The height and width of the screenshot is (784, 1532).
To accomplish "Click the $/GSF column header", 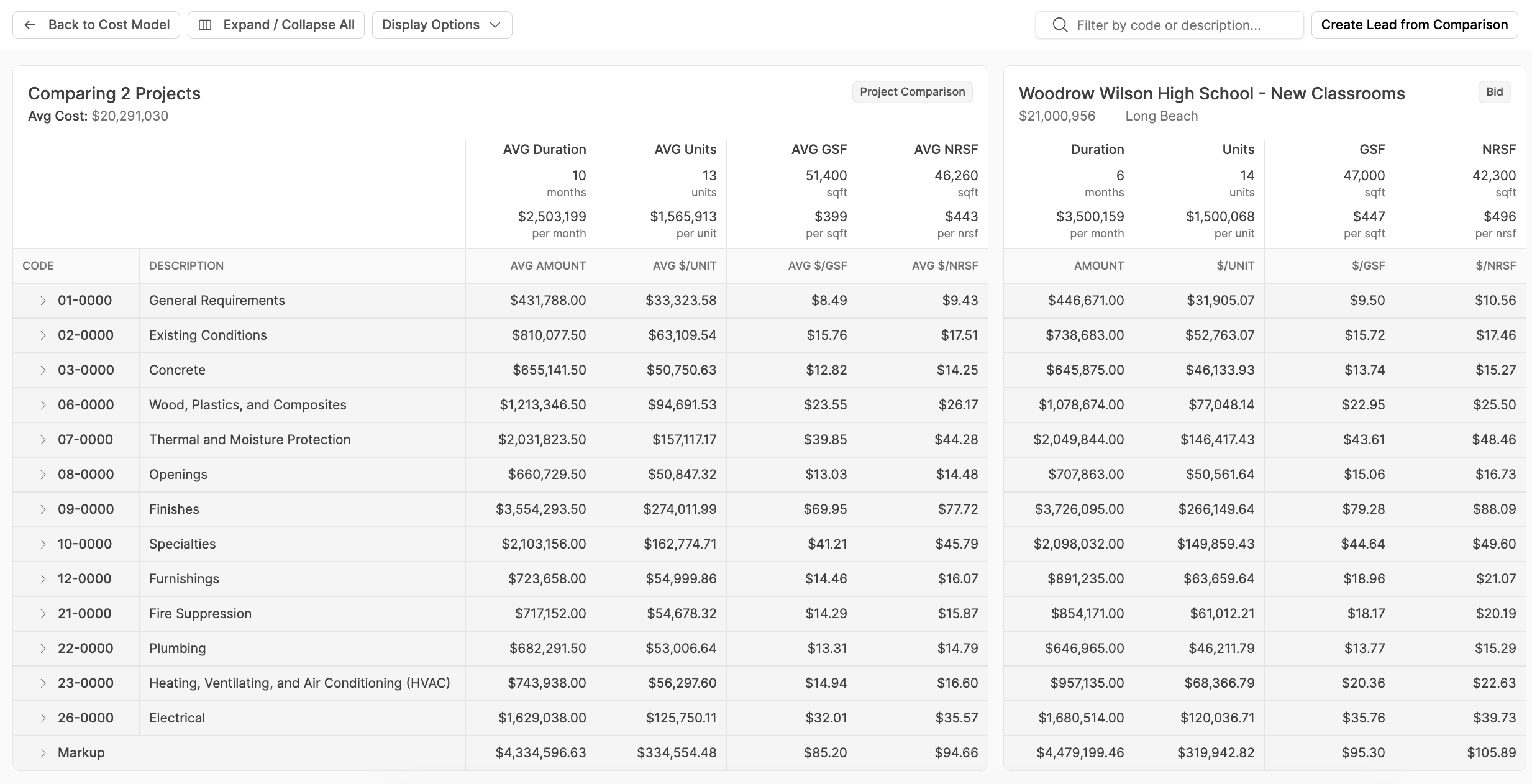I will click(1368, 266).
